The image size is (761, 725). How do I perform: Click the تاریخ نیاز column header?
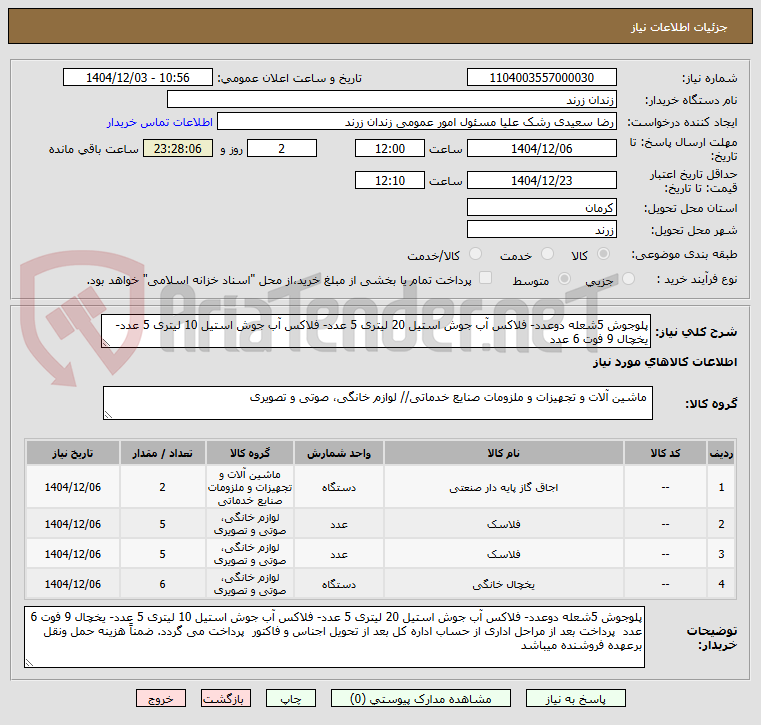[73, 453]
